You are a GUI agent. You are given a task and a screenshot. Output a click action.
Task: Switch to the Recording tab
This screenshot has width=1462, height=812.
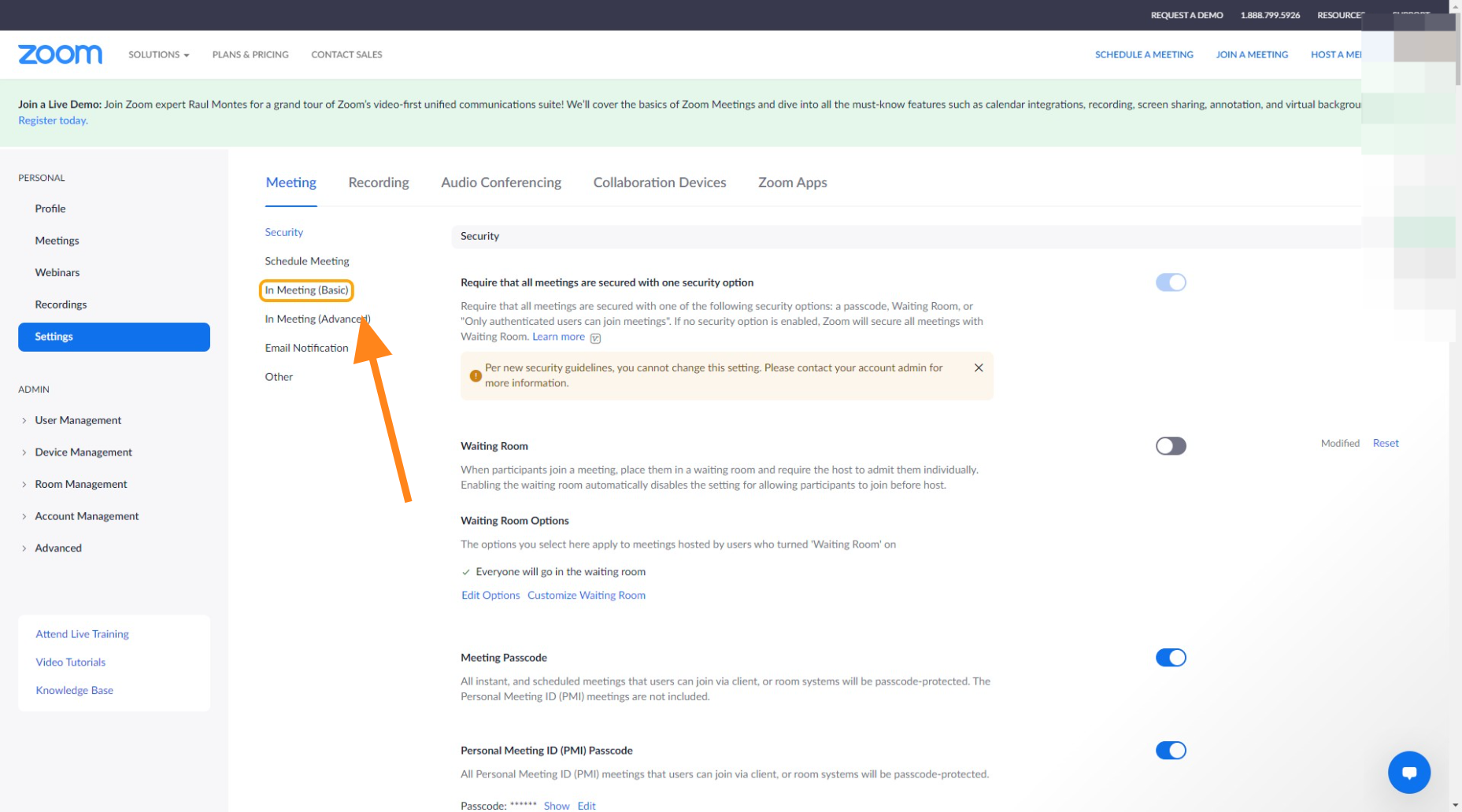point(379,183)
